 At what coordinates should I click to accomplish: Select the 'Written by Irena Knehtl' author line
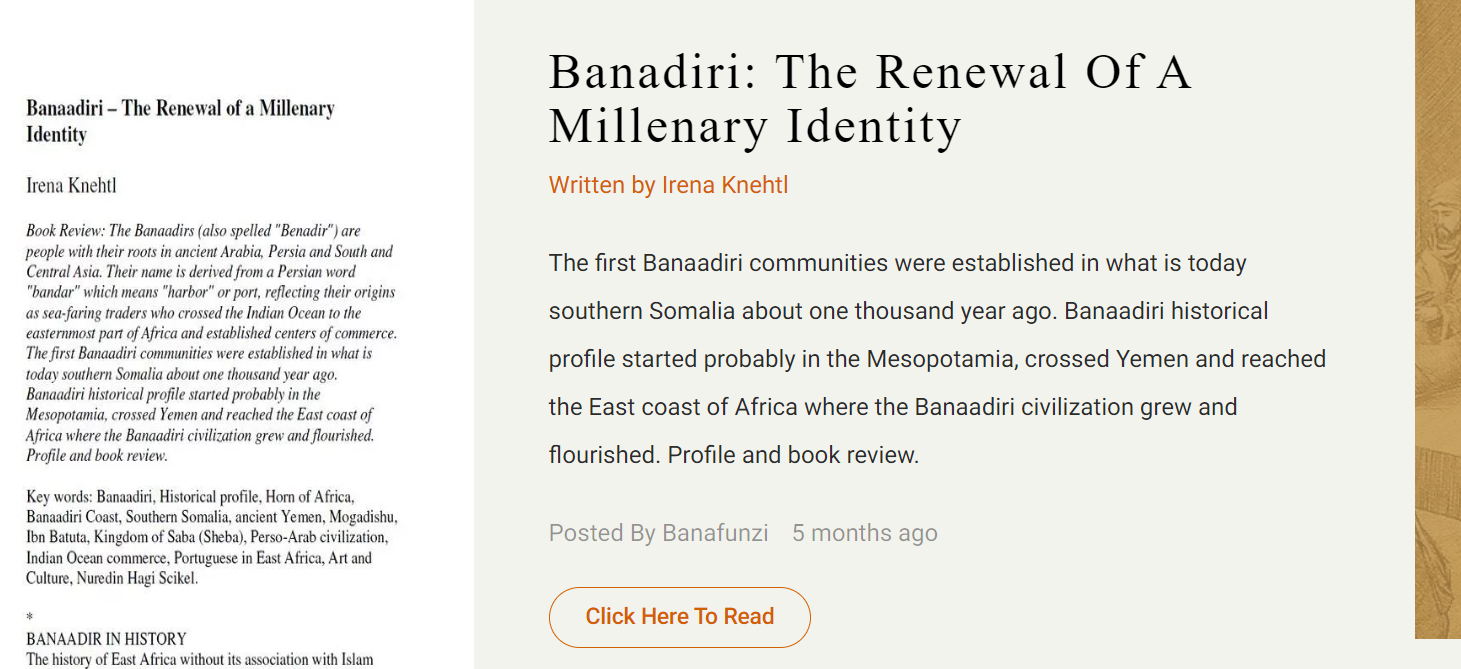[668, 185]
